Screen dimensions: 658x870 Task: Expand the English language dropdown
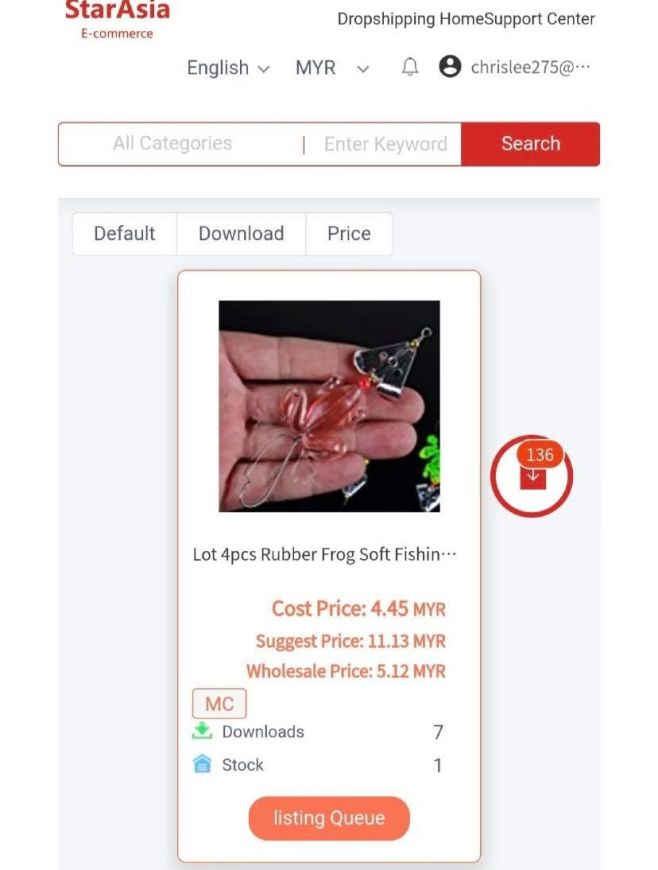(x=228, y=68)
